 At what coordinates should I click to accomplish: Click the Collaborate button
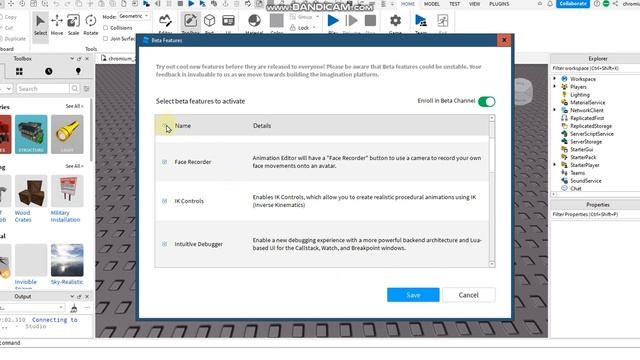tap(573, 4)
